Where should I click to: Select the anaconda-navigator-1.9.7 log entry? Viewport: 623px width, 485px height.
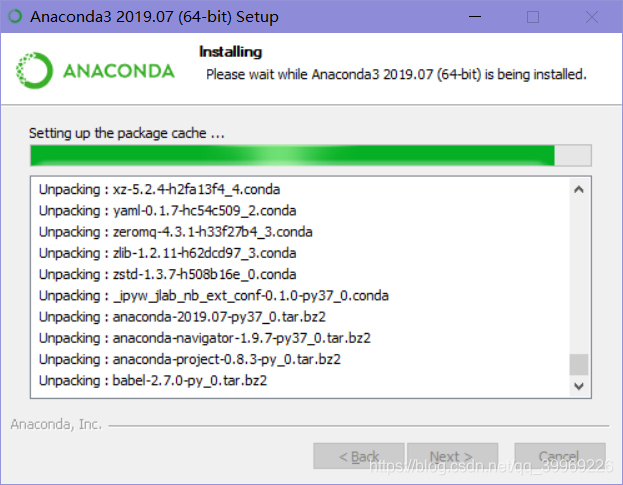[x=205, y=338]
